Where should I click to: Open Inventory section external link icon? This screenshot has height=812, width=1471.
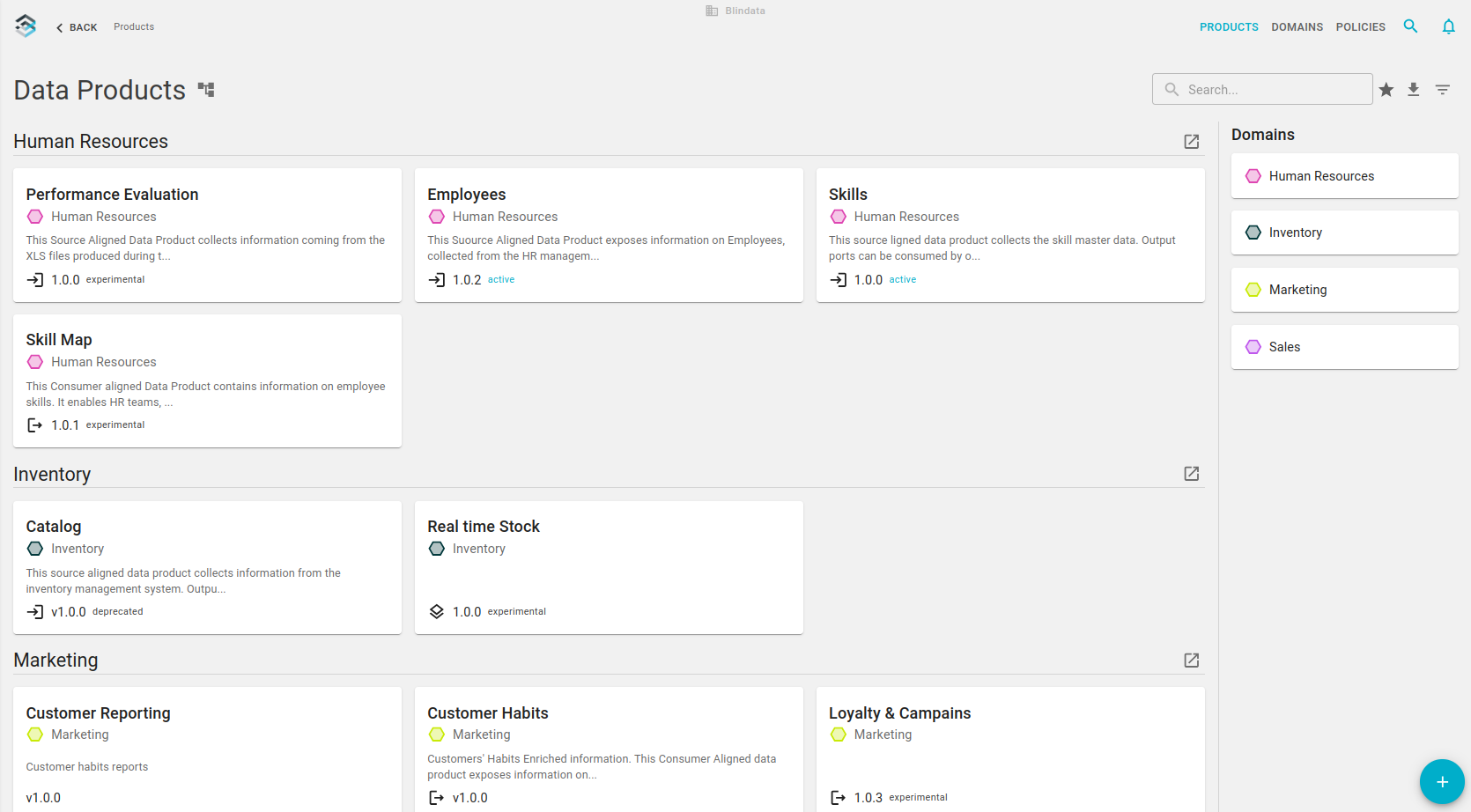click(1192, 474)
